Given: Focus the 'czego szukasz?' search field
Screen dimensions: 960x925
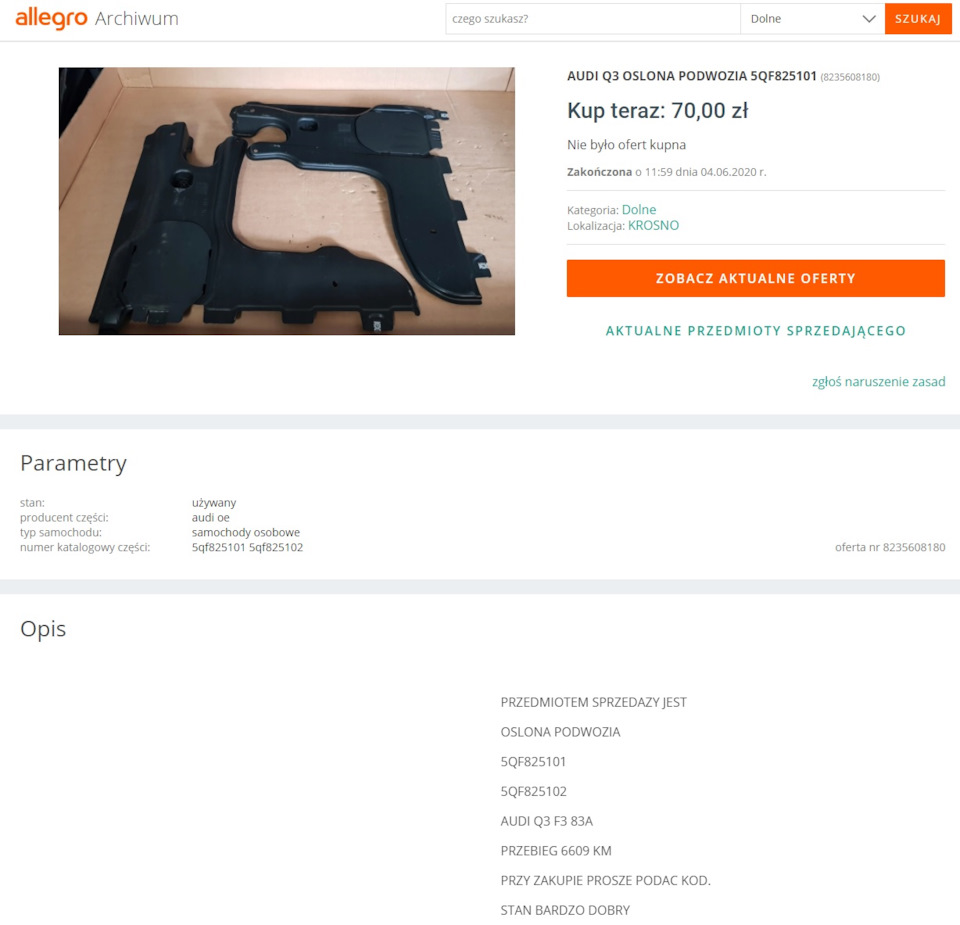Looking at the screenshot, I should [593, 19].
